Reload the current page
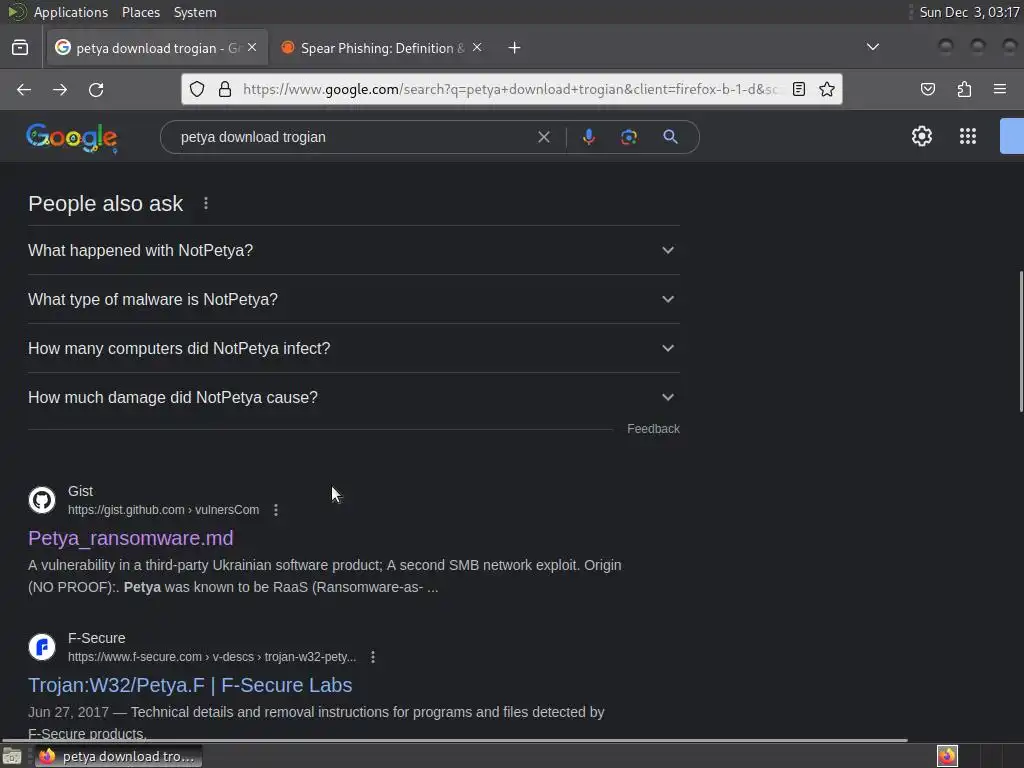 coord(96,89)
